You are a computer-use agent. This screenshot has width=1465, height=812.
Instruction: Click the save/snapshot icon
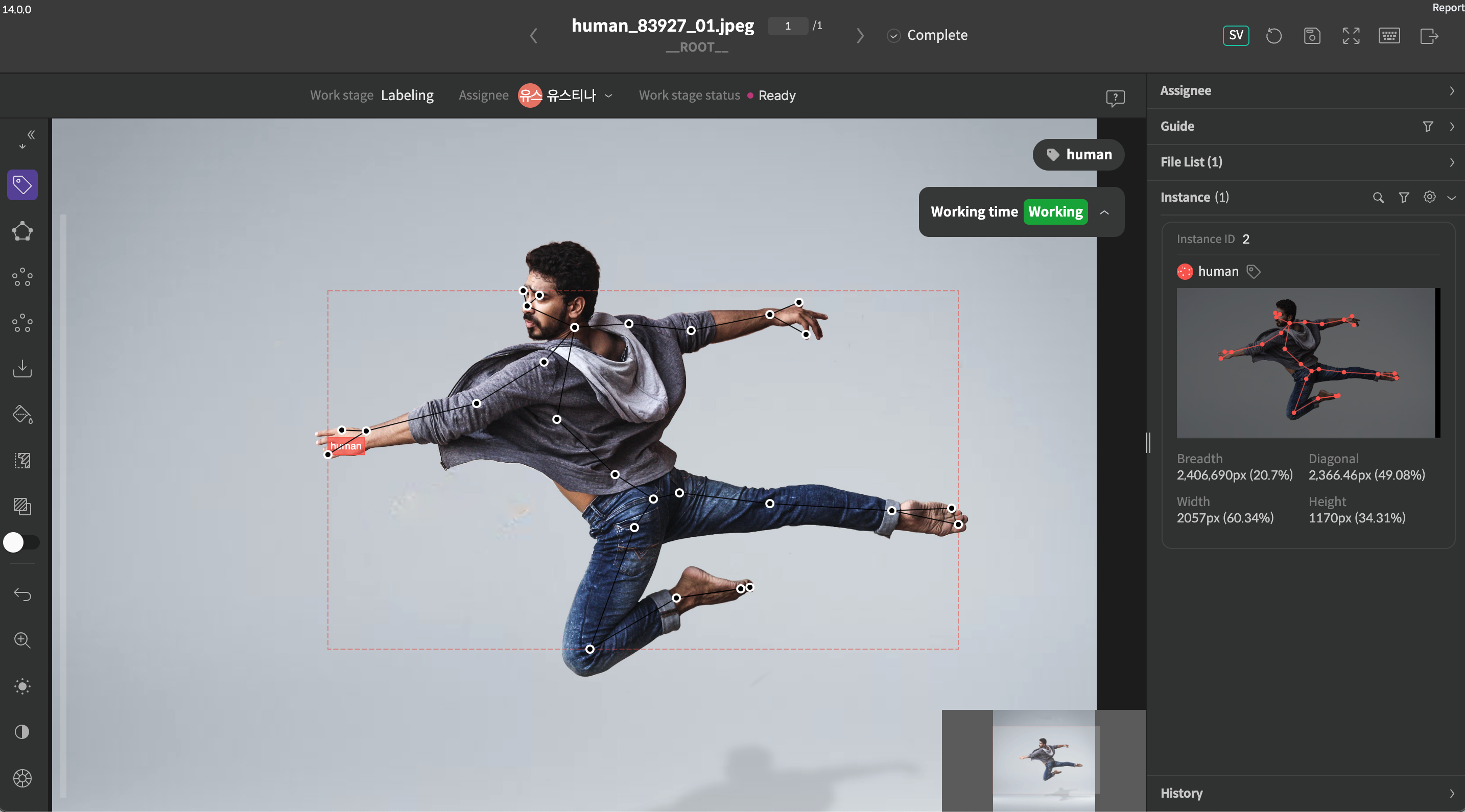click(1312, 35)
